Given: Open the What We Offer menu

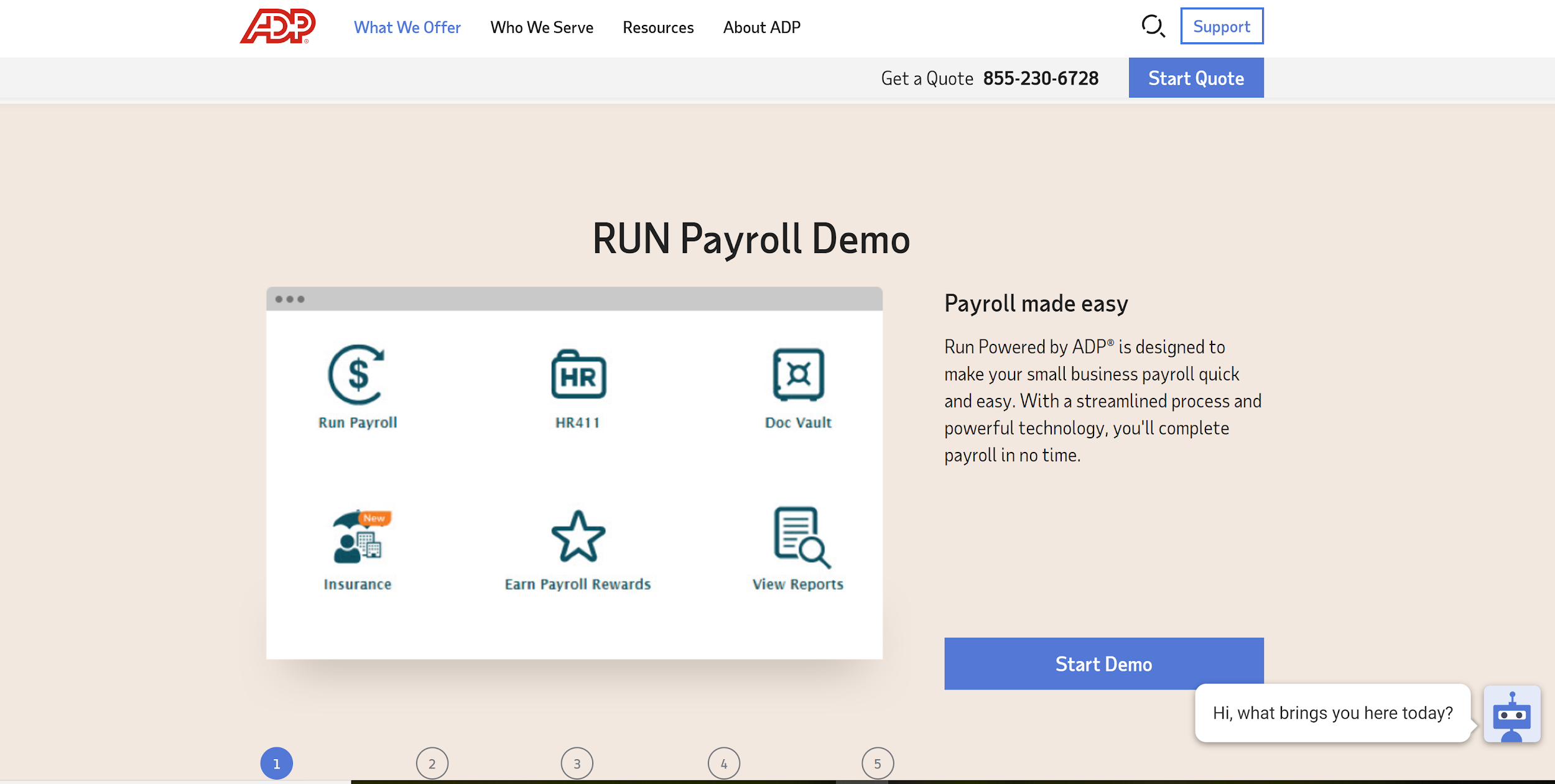Looking at the screenshot, I should coord(407,27).
